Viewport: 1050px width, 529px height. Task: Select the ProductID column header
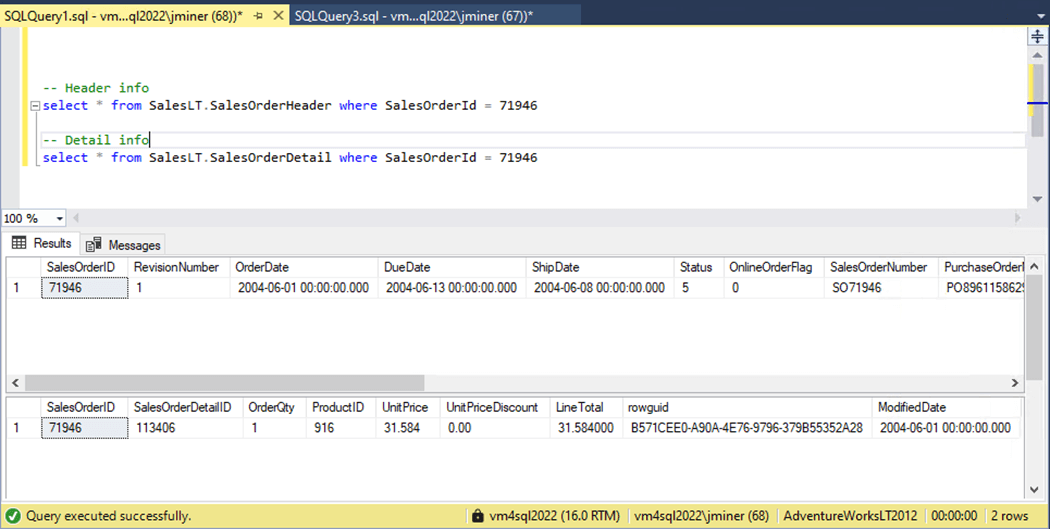click(x=341, y=407)
